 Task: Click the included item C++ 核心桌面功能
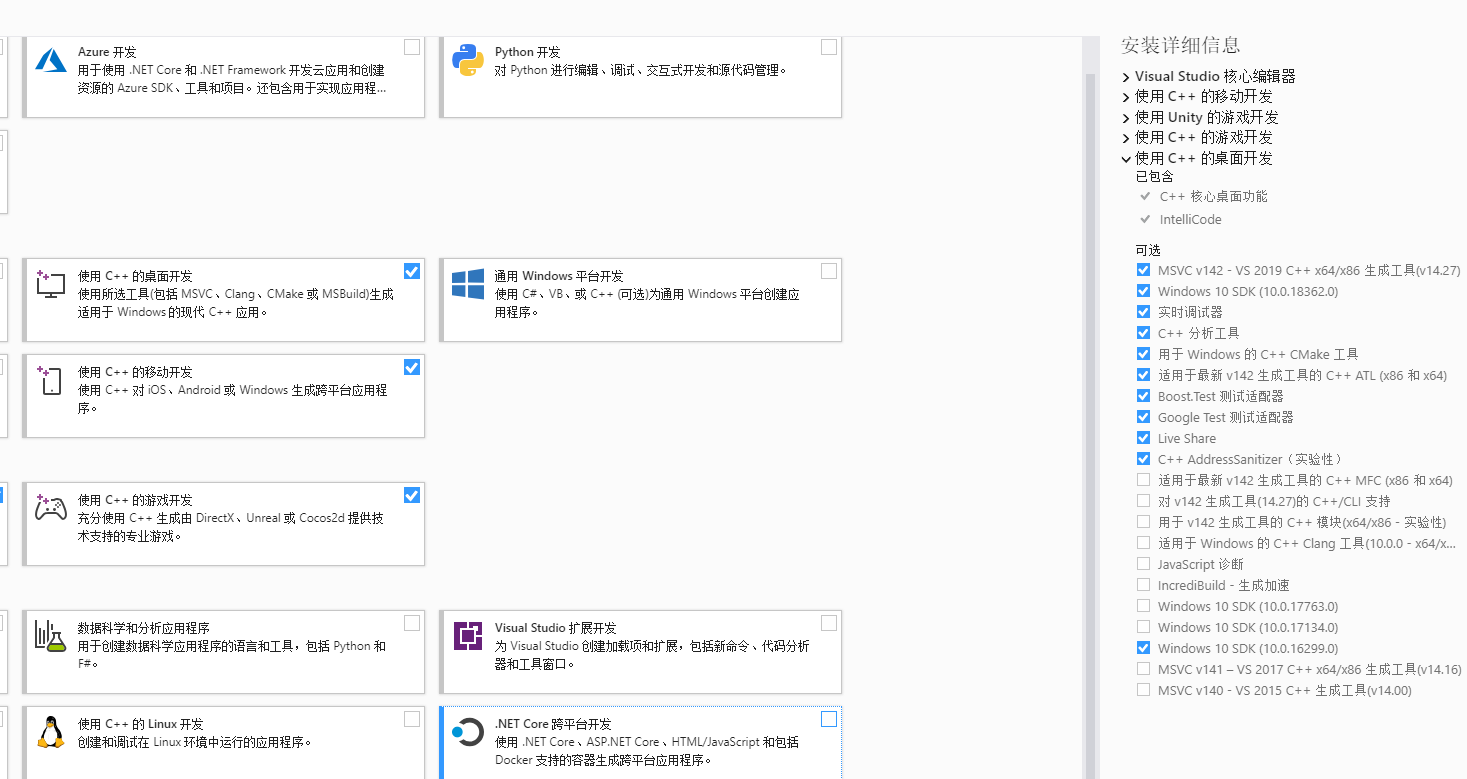(x=1213, y=197)
